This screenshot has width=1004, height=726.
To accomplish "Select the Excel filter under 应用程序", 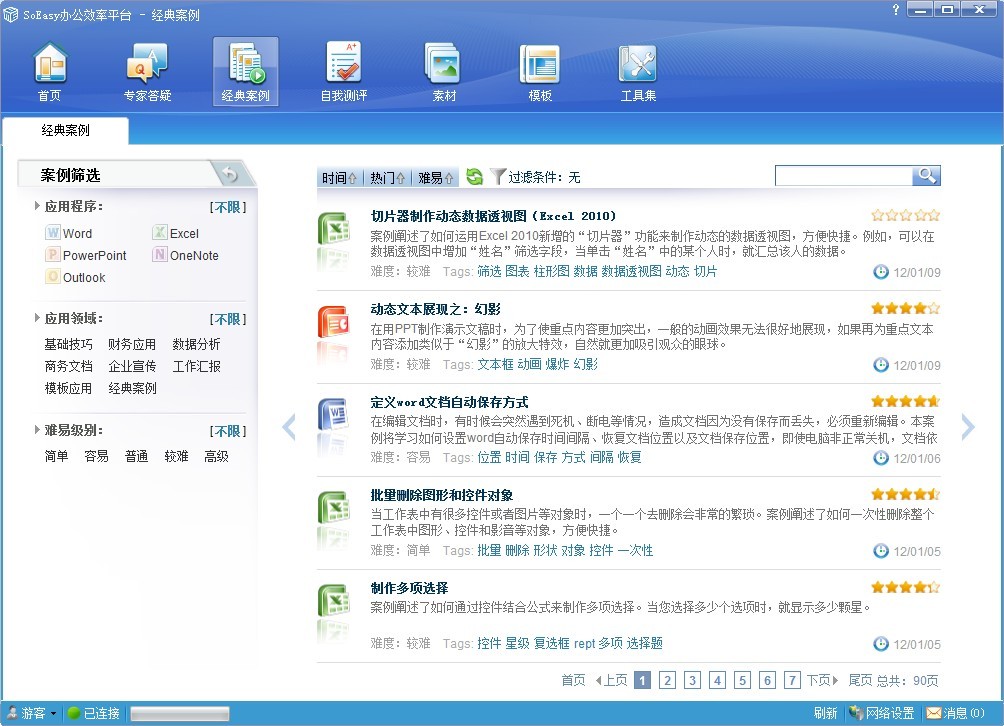I will (x=175, y=233).
